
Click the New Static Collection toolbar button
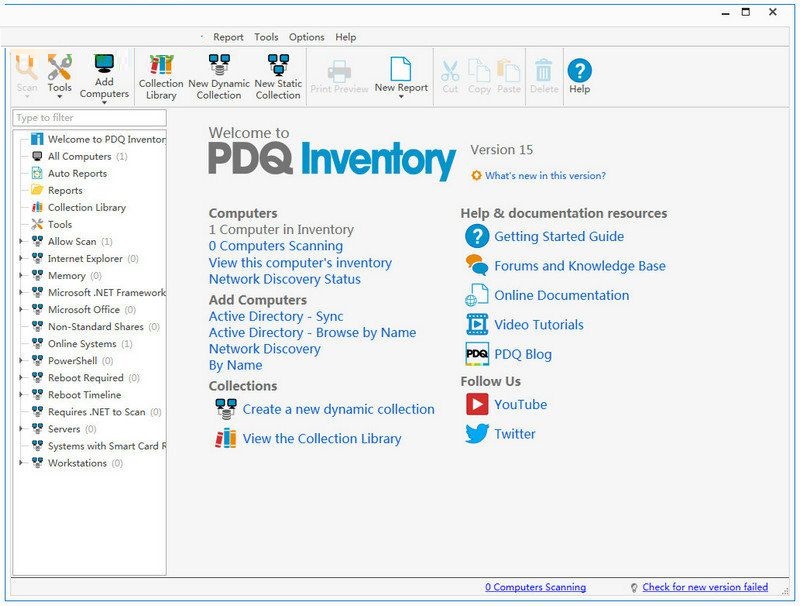click(278, 77)
